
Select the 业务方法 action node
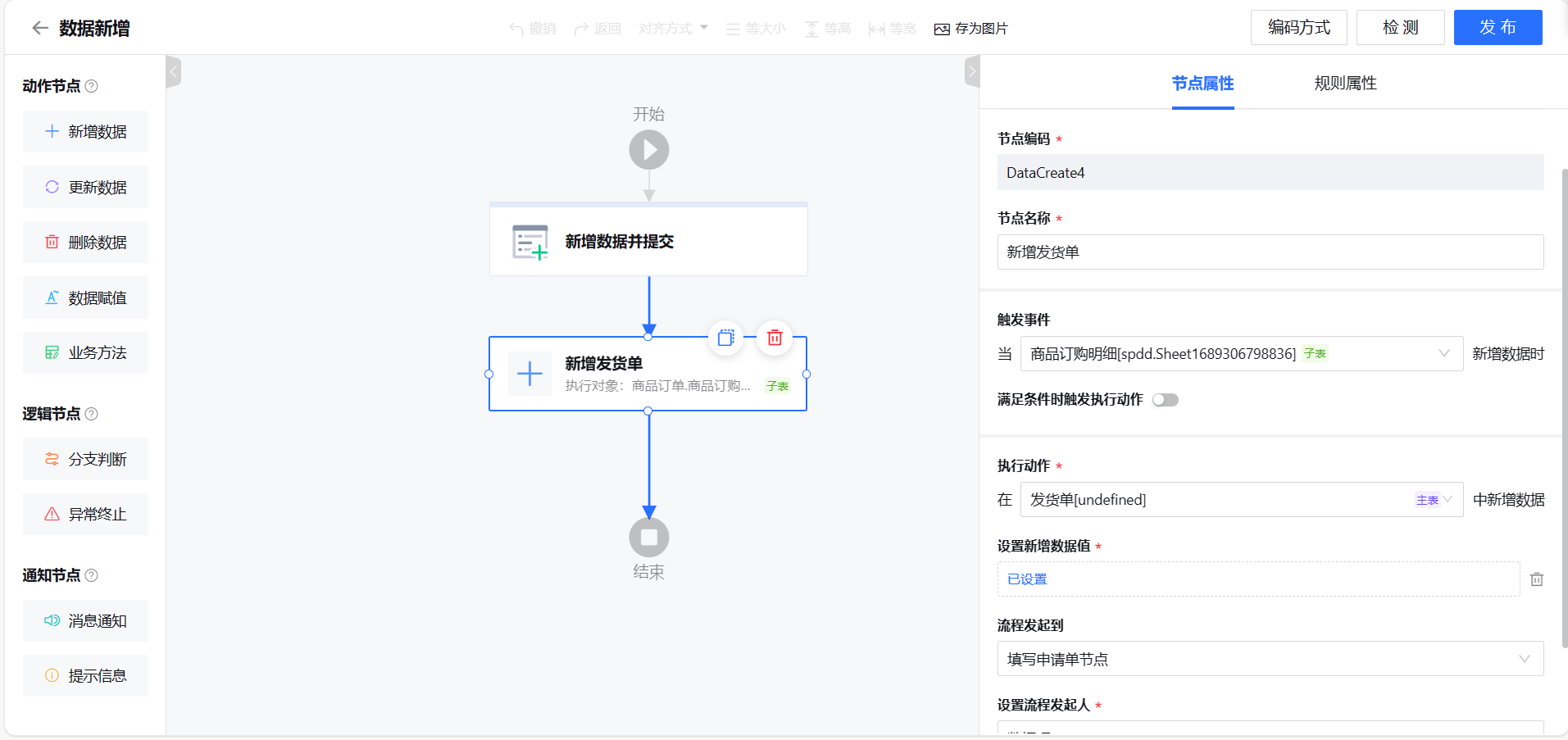click(x=85, y=352)
